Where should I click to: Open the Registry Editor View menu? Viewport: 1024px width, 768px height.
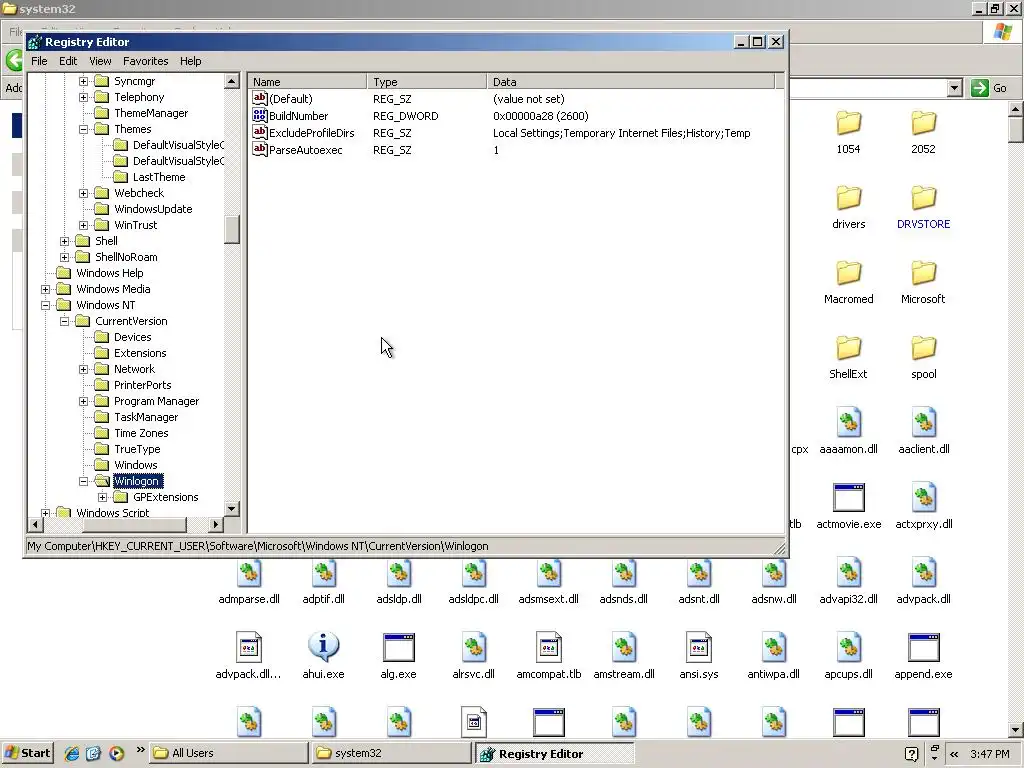tap(100, 61)
